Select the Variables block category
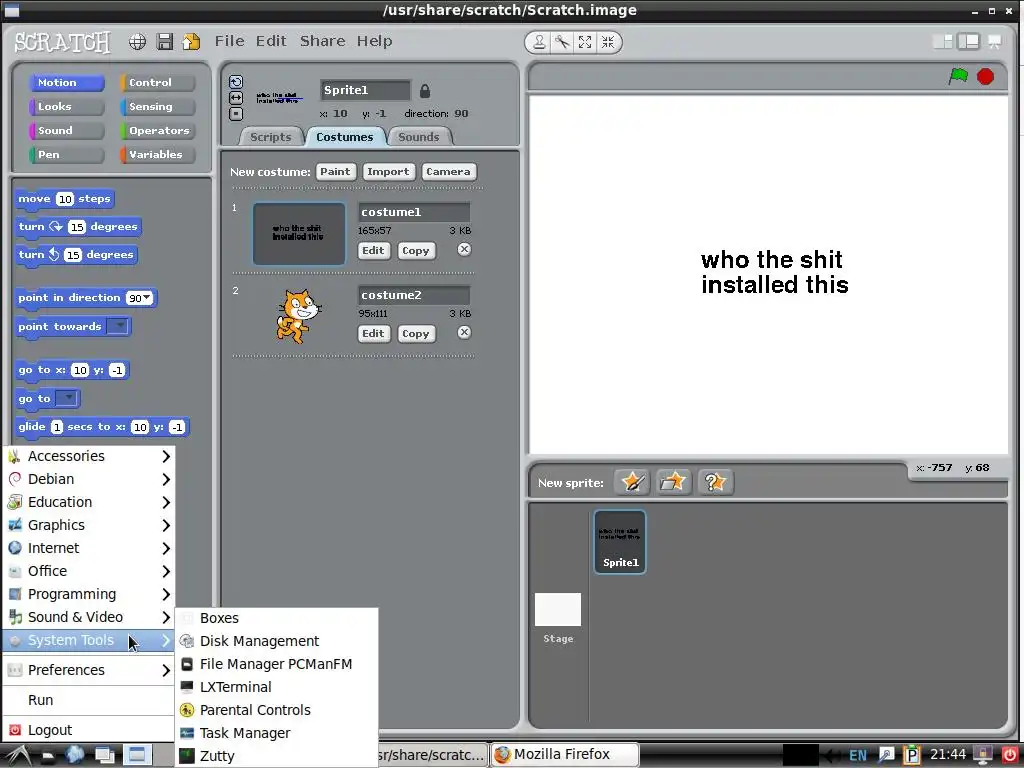 point(157,155)
